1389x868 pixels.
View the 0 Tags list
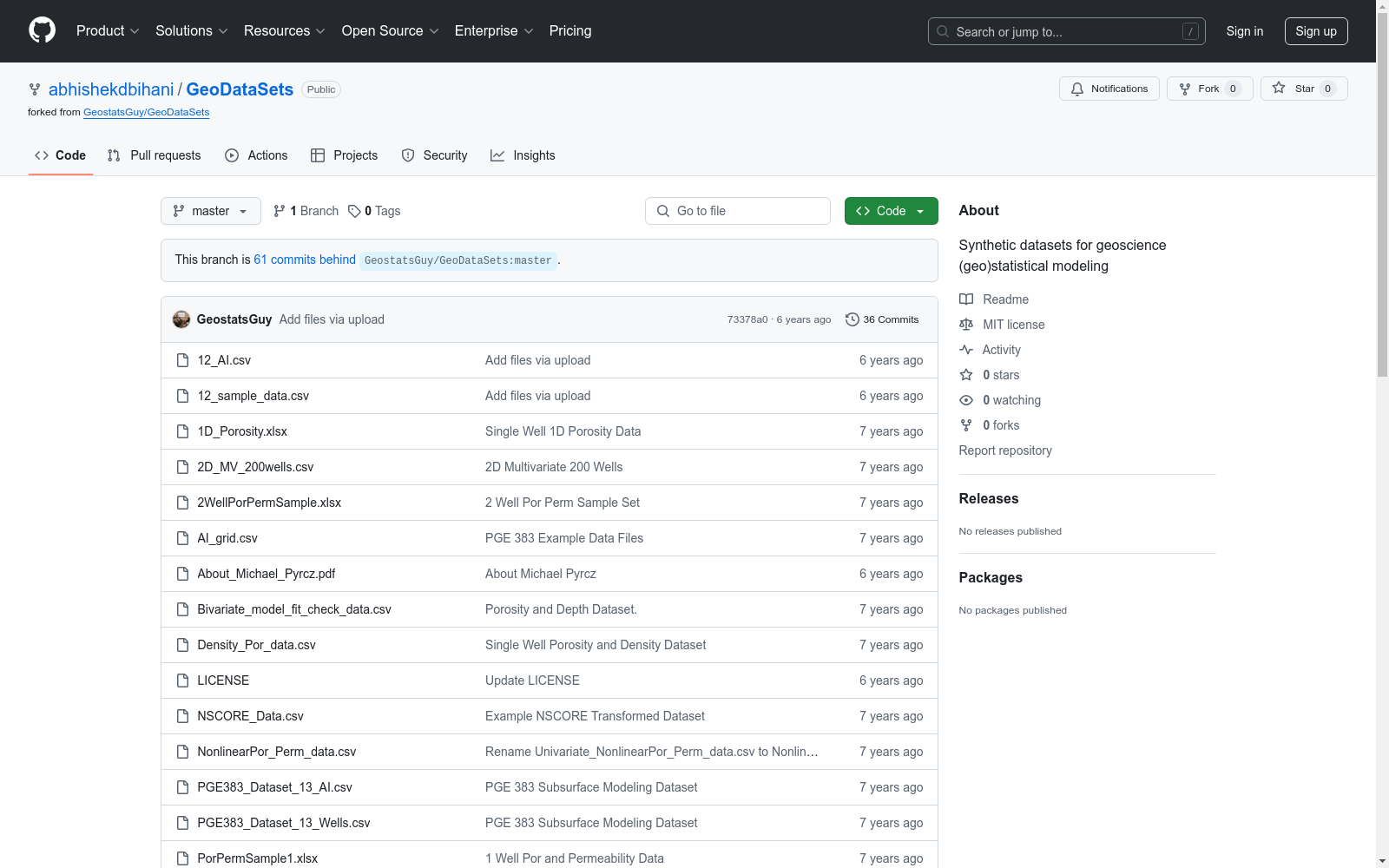pos(374,211)
